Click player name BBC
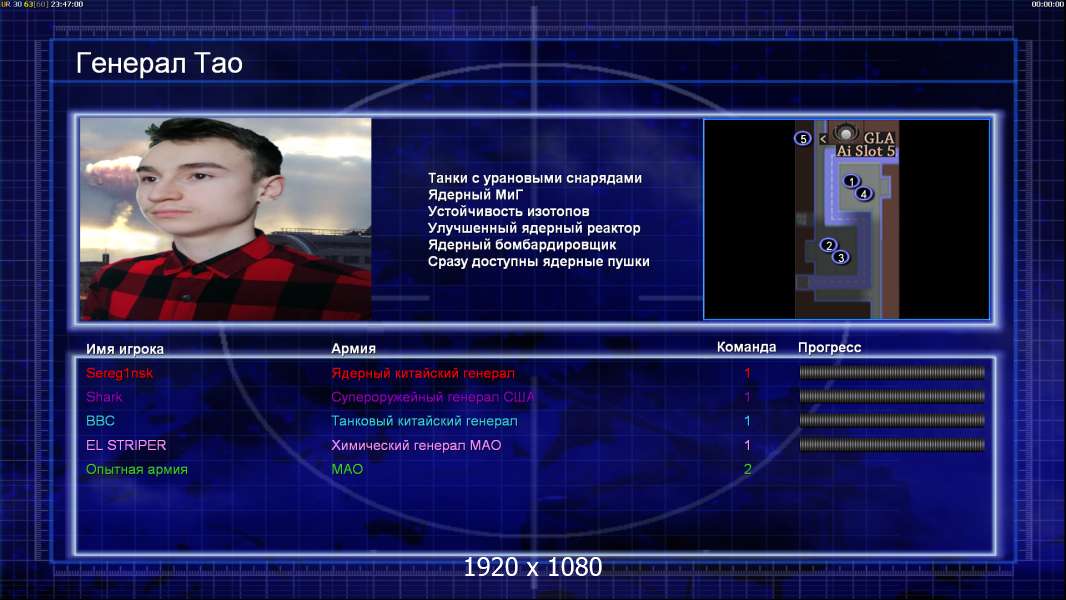This screenshot has width=1066, height=600. point(100,421)
